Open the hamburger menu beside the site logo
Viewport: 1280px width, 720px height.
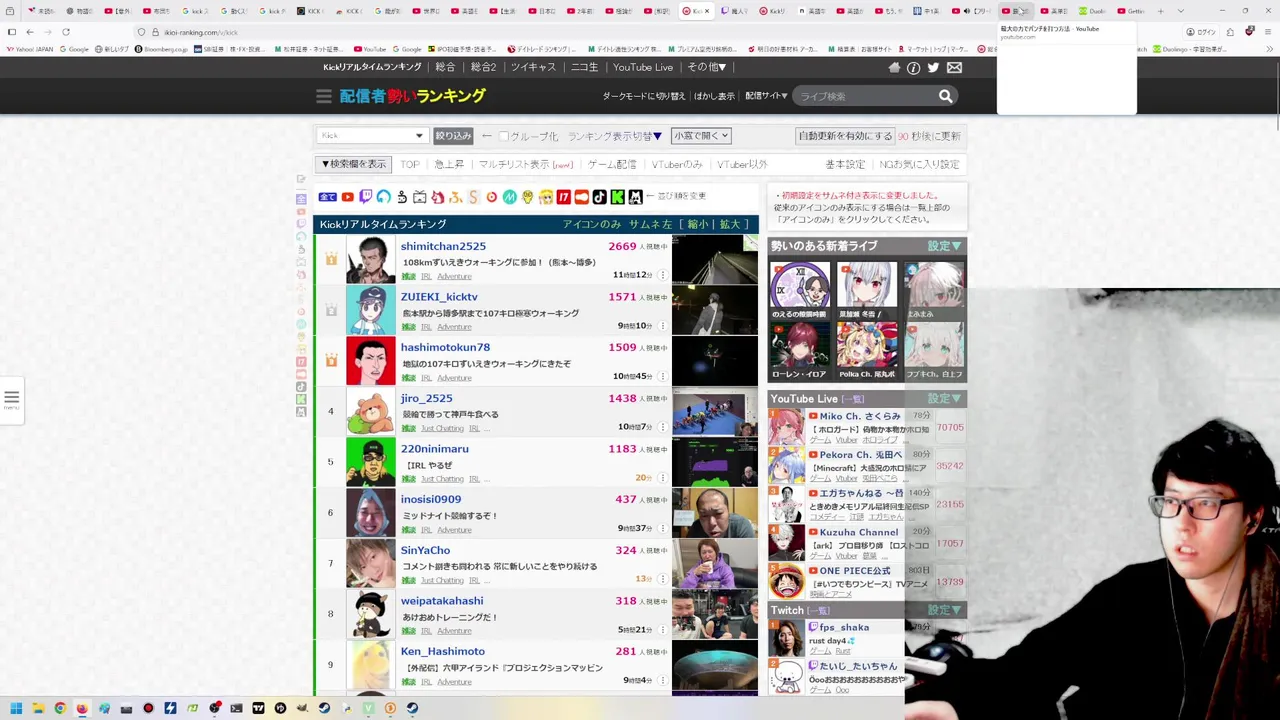tap(323, 96)
